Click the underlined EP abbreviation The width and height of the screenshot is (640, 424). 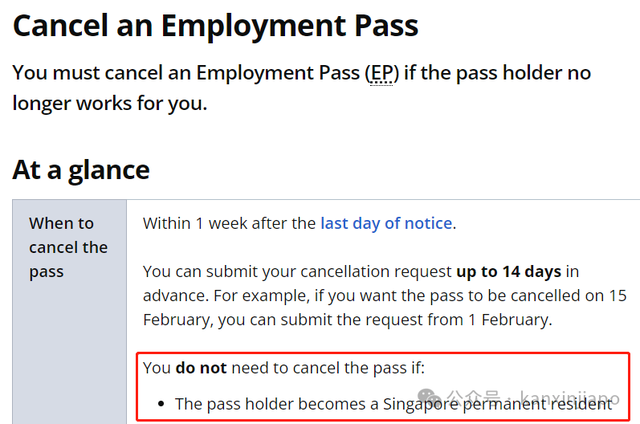click(x=382, y=73)
